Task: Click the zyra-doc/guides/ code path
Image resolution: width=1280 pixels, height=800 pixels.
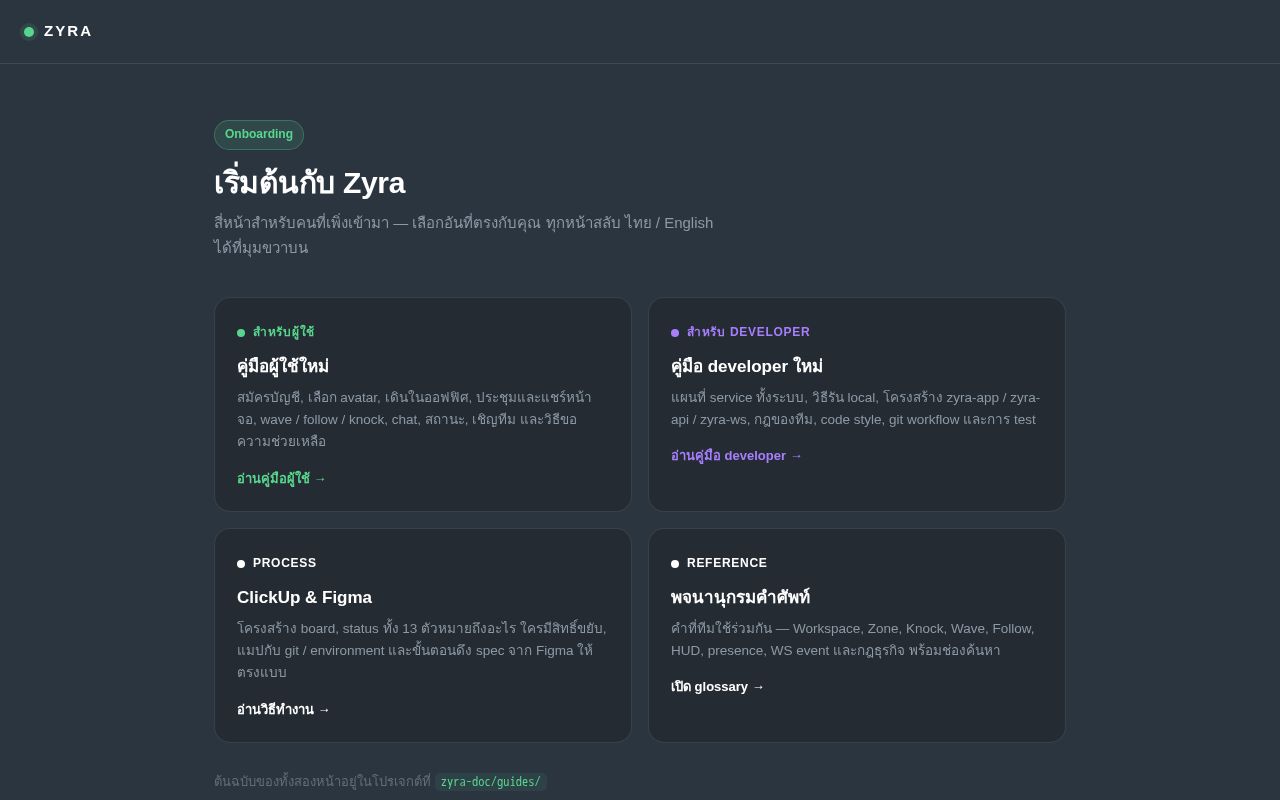Action: tap(491, 782)
